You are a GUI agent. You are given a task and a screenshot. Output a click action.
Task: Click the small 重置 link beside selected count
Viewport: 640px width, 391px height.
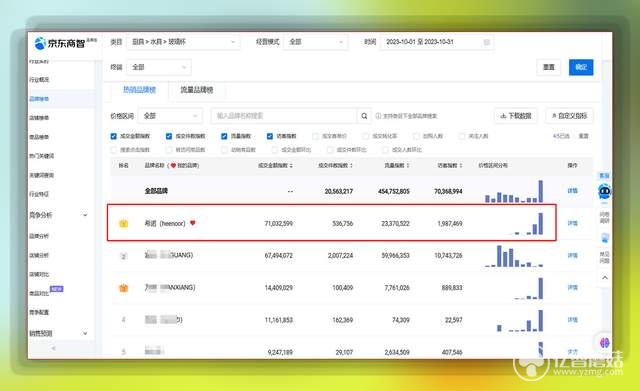584,136
